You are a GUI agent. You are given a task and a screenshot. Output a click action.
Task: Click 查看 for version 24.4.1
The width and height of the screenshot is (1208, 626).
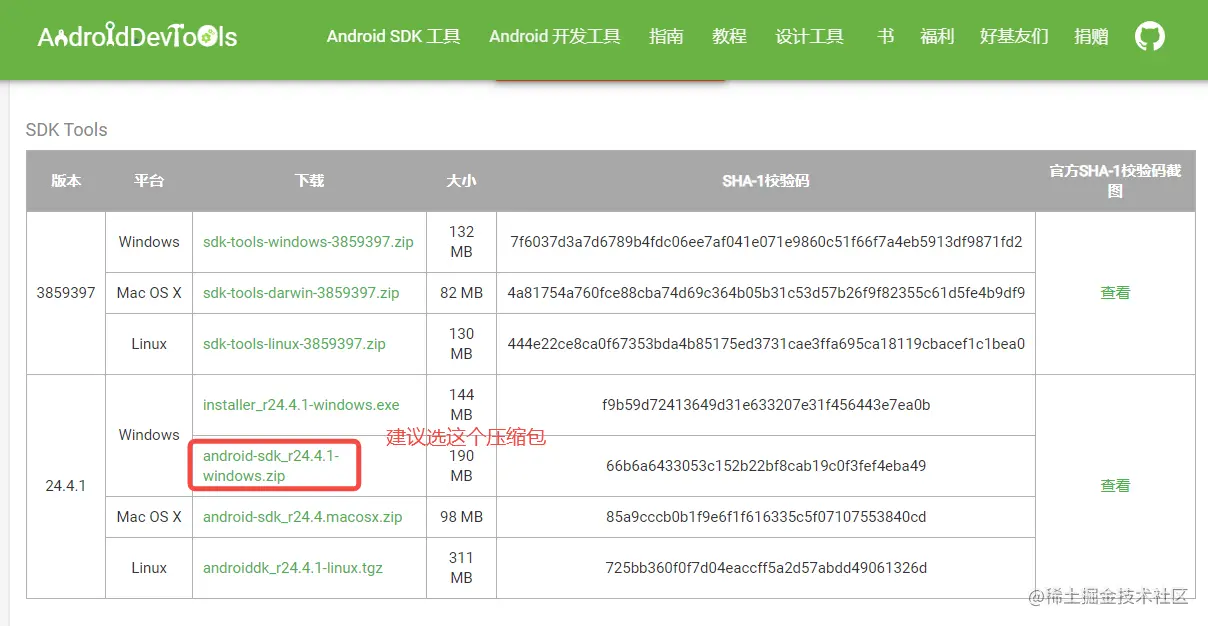pos(1115,486)
